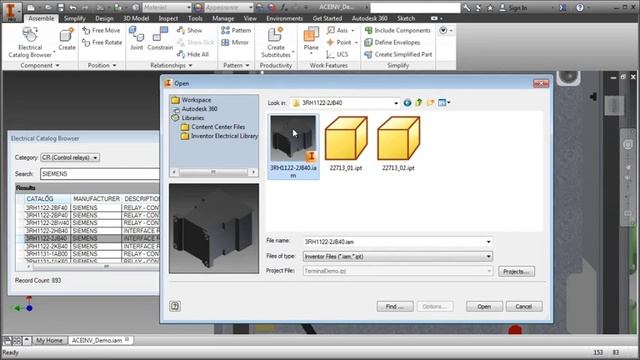Click Include Components tool
The width and height of the screenshot is (640, 360).
(398, 30)
